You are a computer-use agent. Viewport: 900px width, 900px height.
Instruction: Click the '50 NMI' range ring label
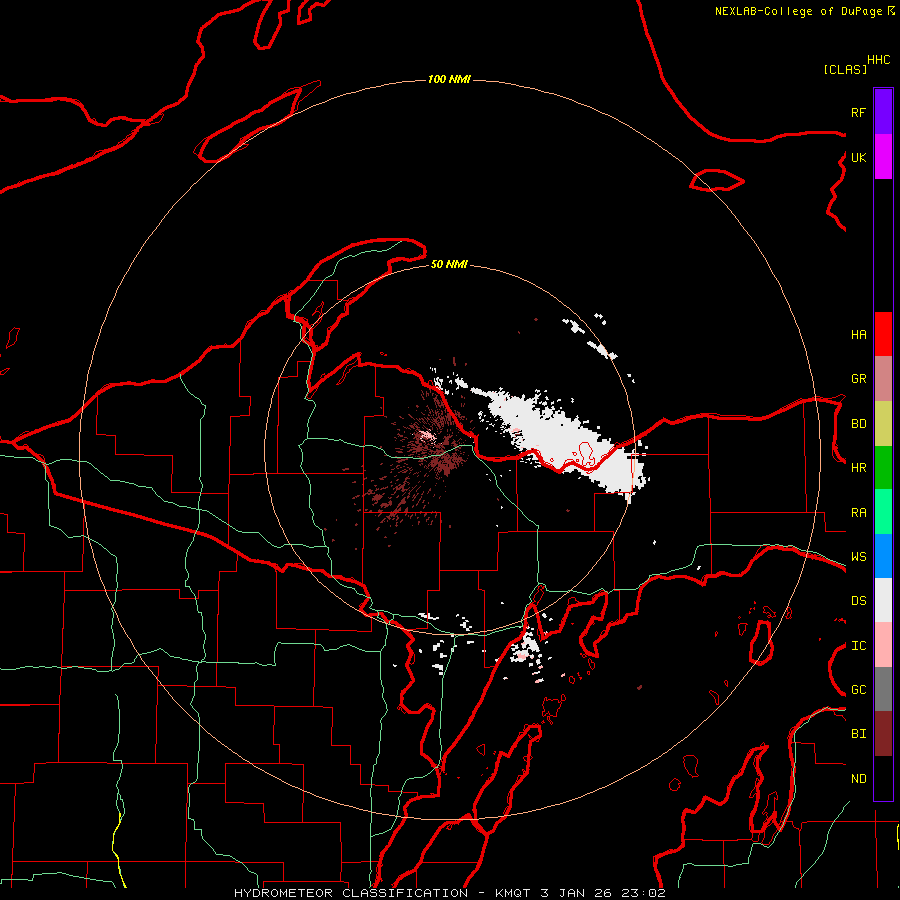449,264
